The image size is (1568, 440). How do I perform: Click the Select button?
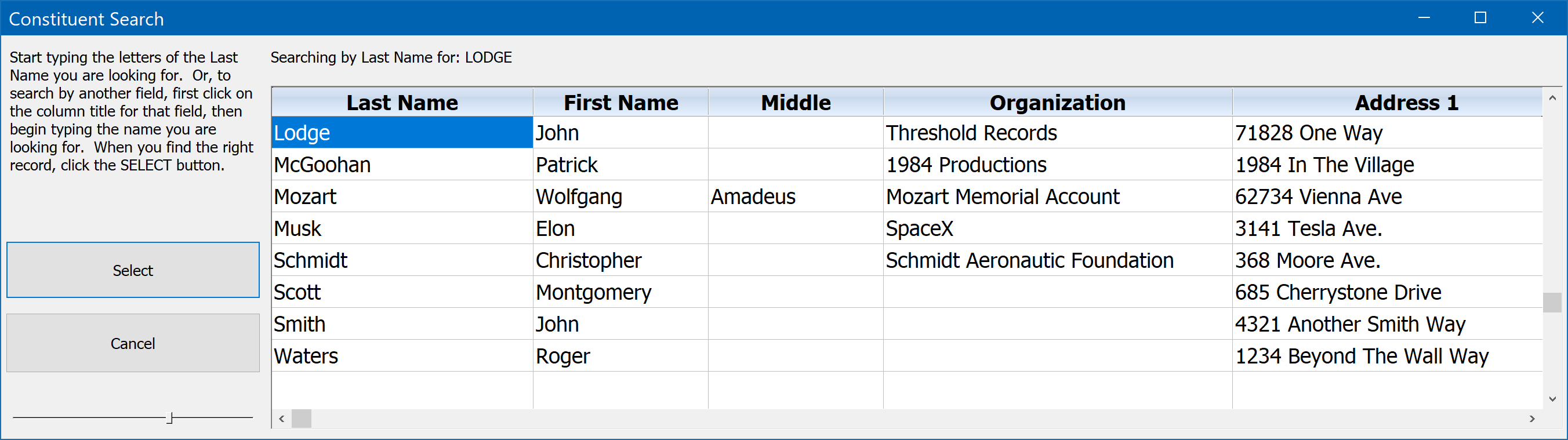133,270
